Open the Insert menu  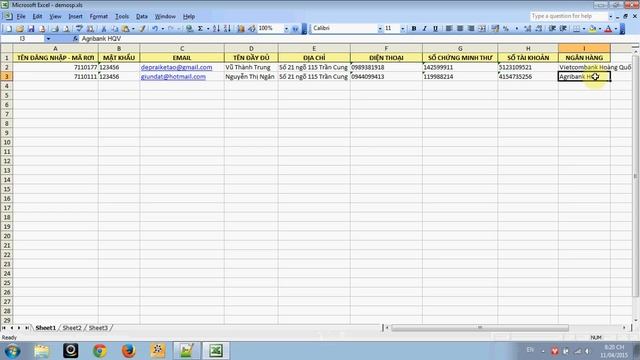coord(75,16)
